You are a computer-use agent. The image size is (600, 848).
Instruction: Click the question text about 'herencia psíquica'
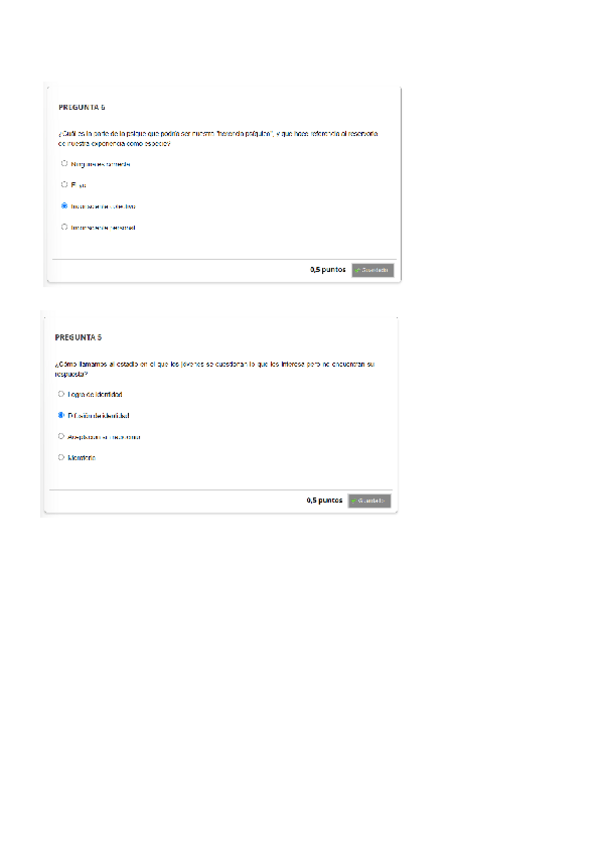(218, 138)
